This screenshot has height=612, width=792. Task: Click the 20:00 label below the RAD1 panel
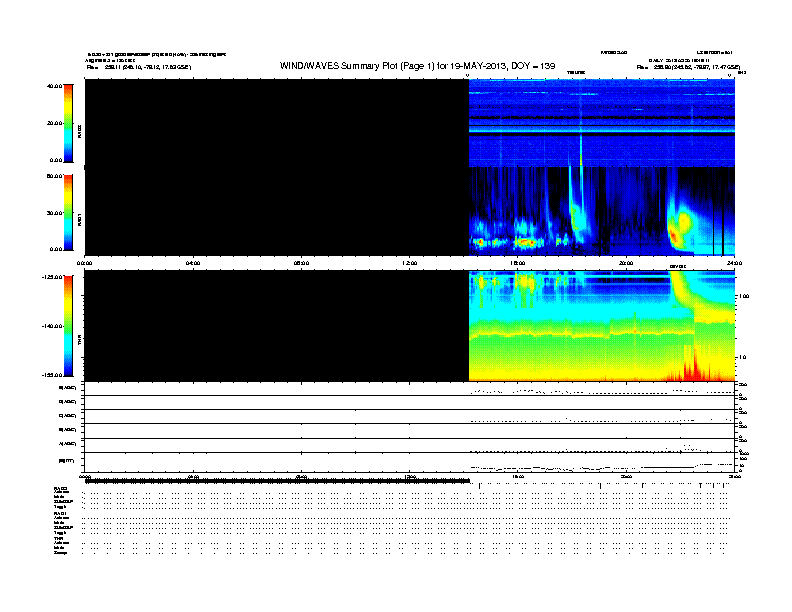pos(626,263)
